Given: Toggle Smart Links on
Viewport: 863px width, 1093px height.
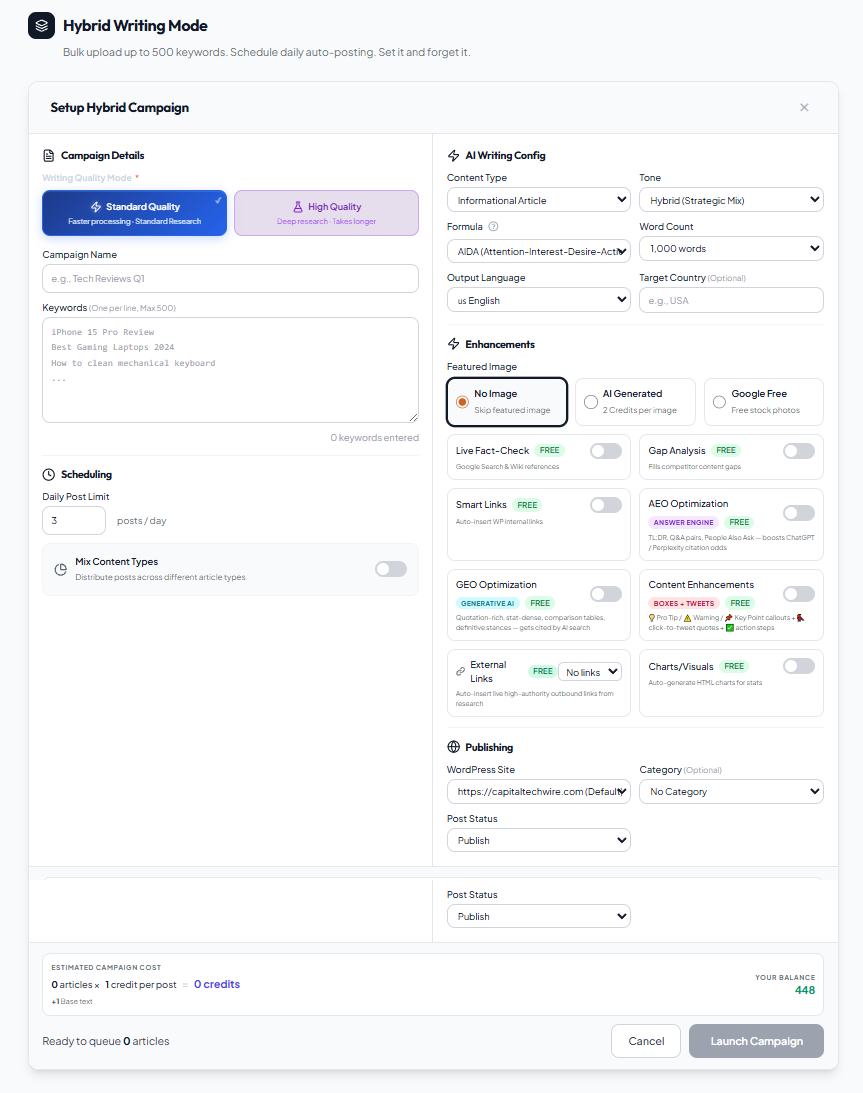Looking at the screenshot, I should pos(606,505).
